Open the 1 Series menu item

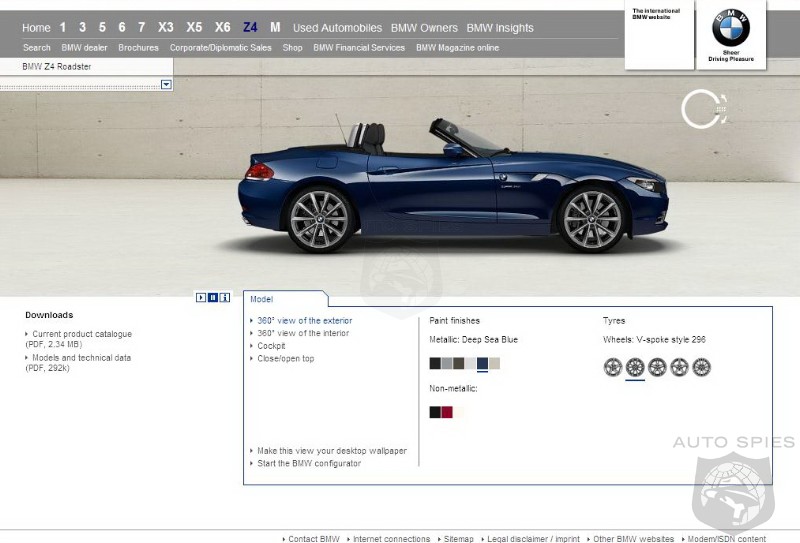pos(63,27)
